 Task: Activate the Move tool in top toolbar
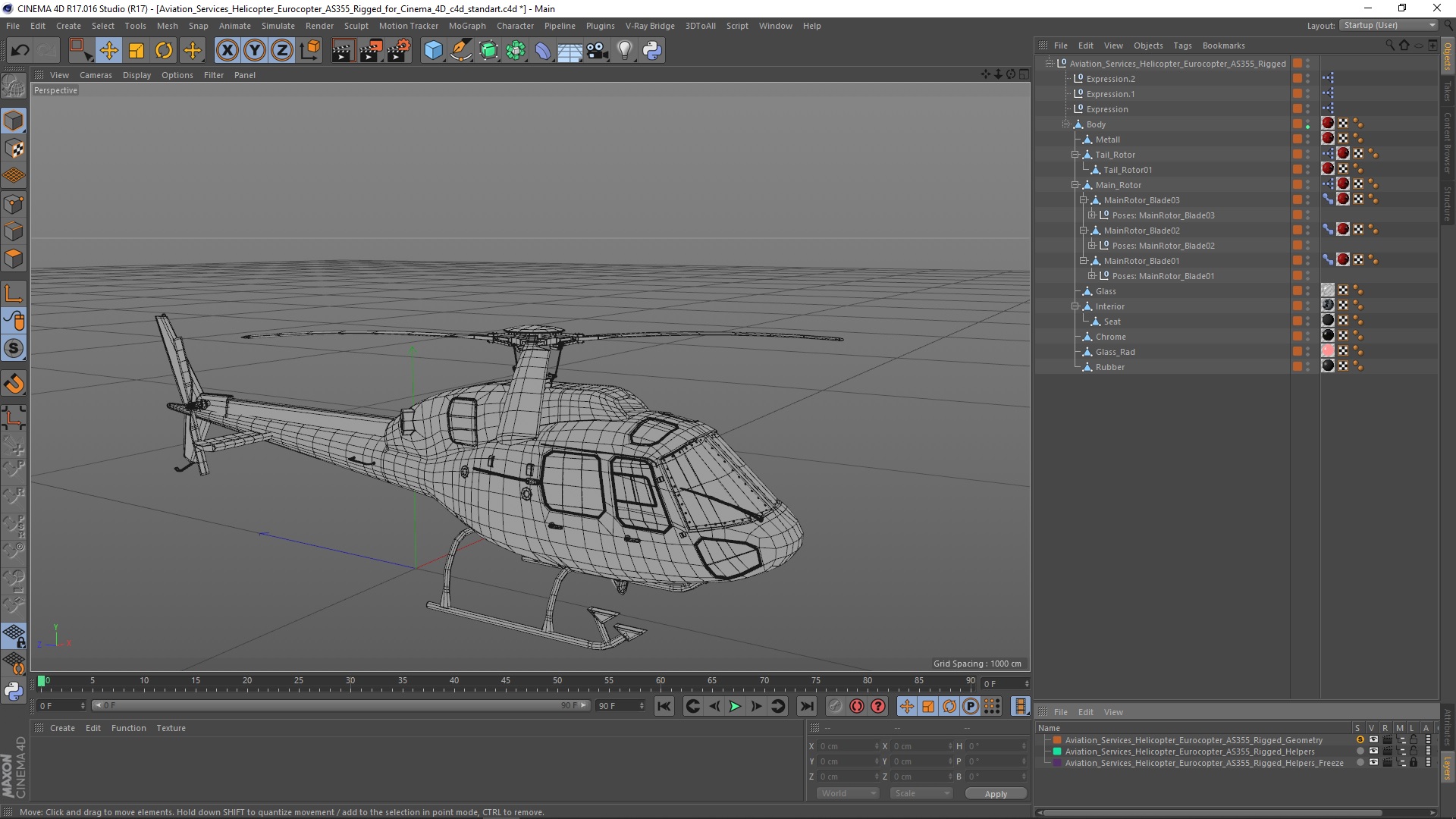(108, 51)
